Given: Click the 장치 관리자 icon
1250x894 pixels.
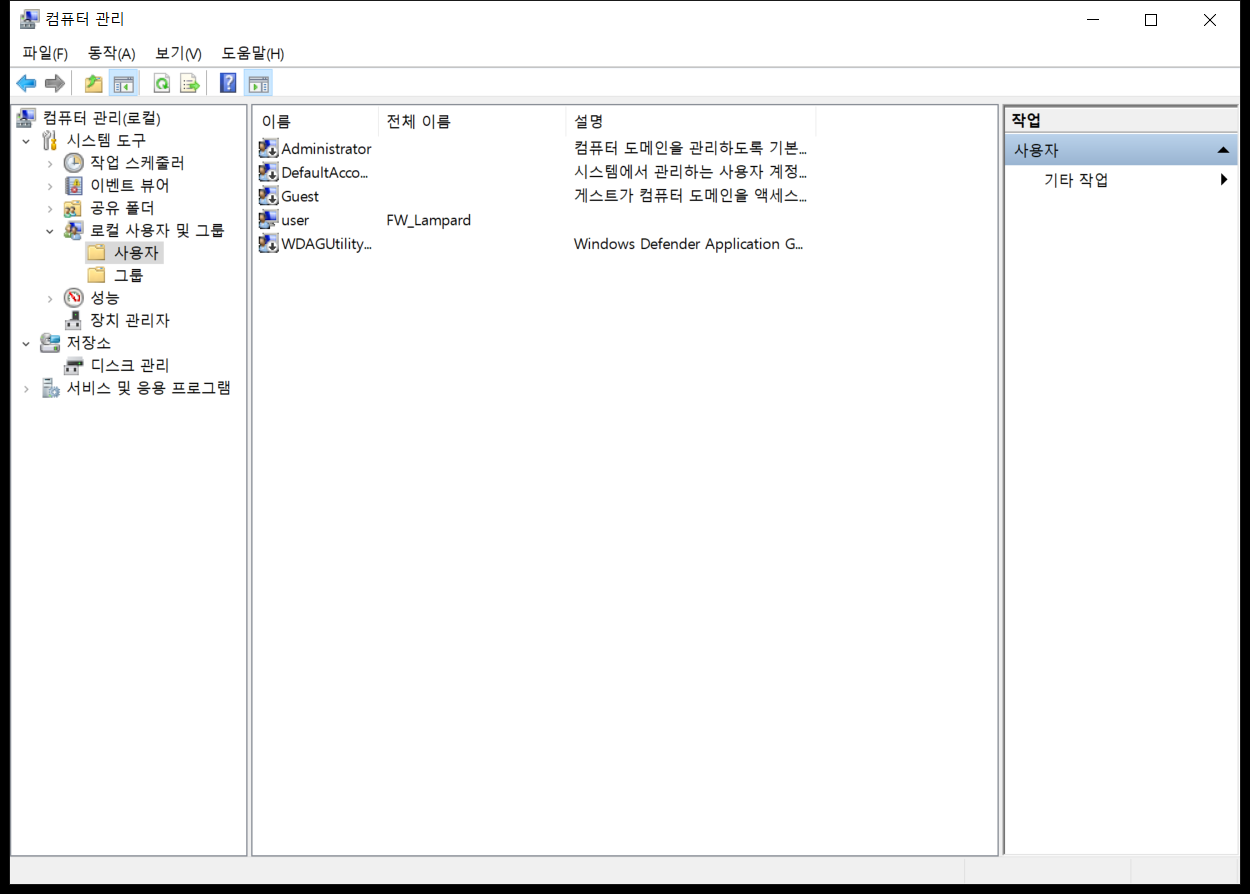Looking at the screenshot, I should (74, 320).
